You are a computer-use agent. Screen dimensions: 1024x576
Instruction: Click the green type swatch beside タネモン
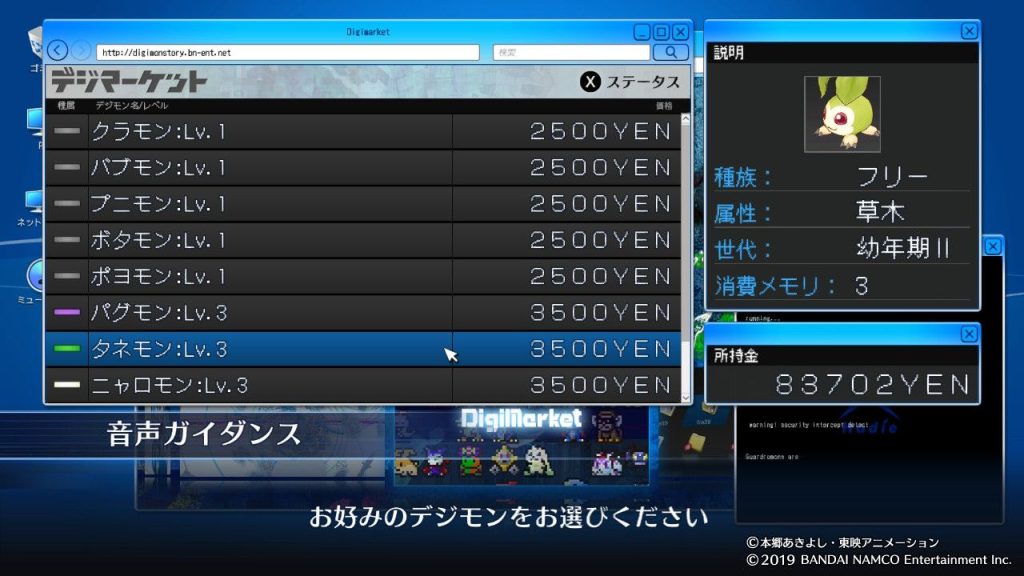click(67, 349)
